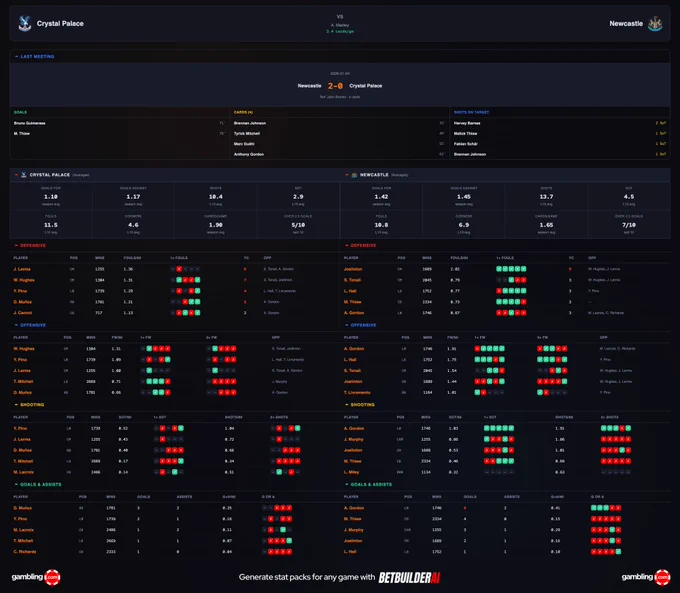Select Marc Guéhi in the Cards list
Image resolution: width=680 pixels, height=593 pixels.
click(x=244, y=144)
